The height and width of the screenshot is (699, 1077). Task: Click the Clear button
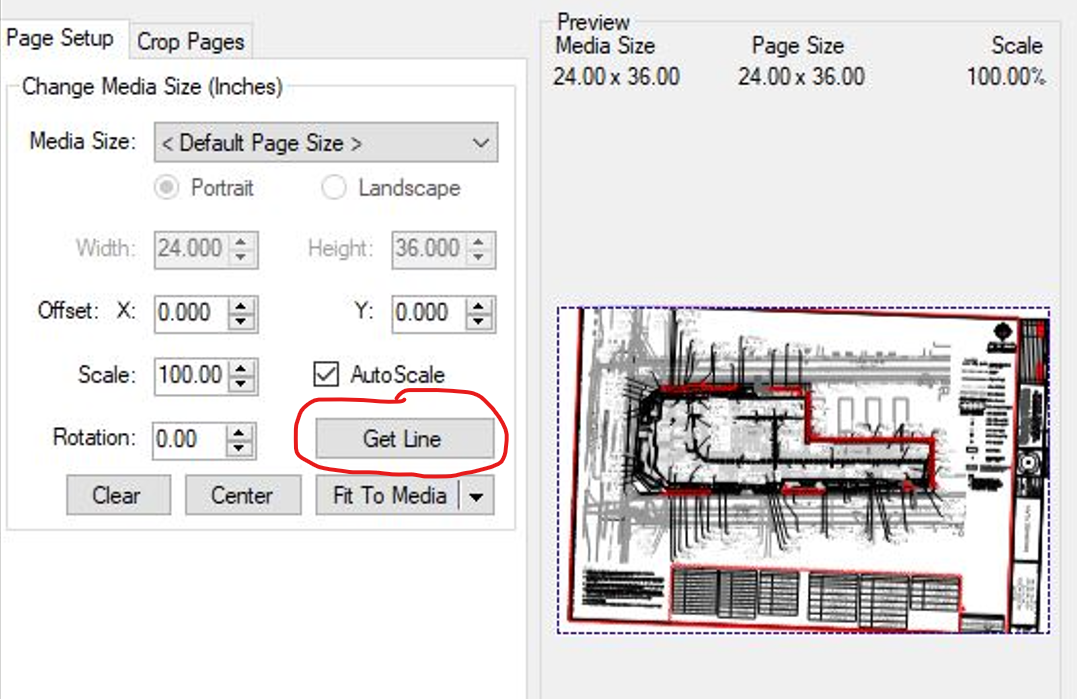117,495
